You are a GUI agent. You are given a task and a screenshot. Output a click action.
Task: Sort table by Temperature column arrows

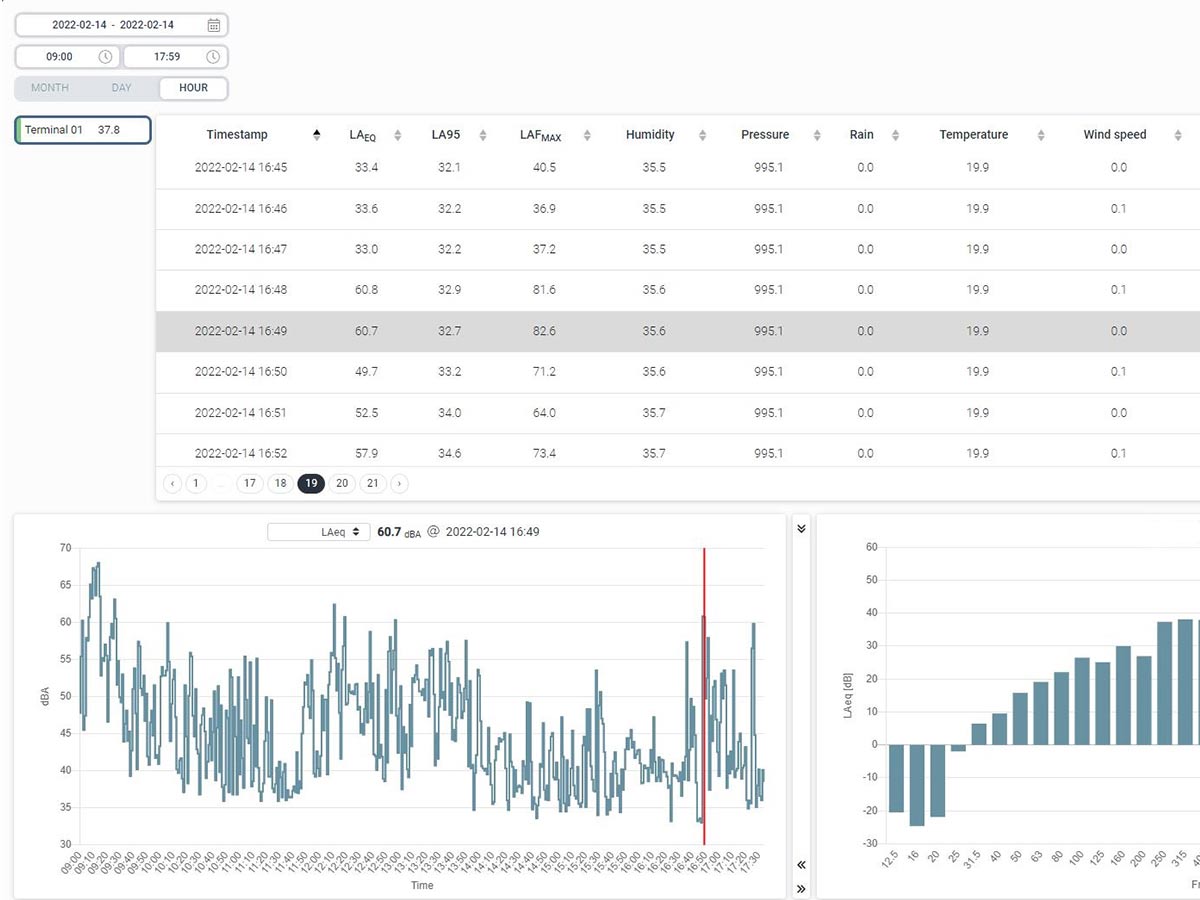click(1041, 135)
